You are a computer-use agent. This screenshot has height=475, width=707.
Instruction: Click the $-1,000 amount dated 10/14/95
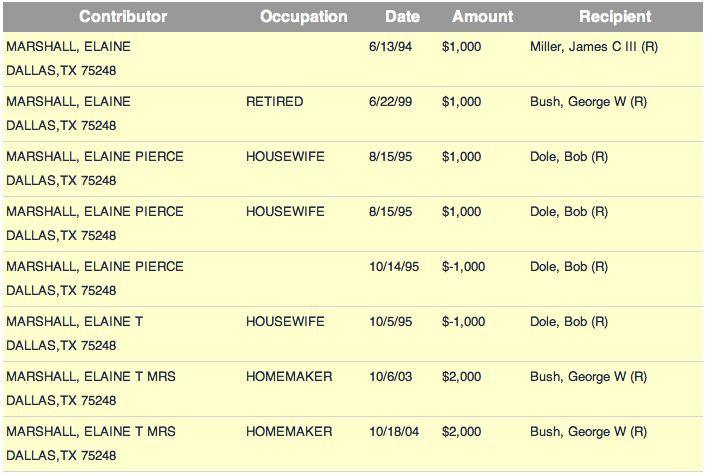[x=463, y=267]
